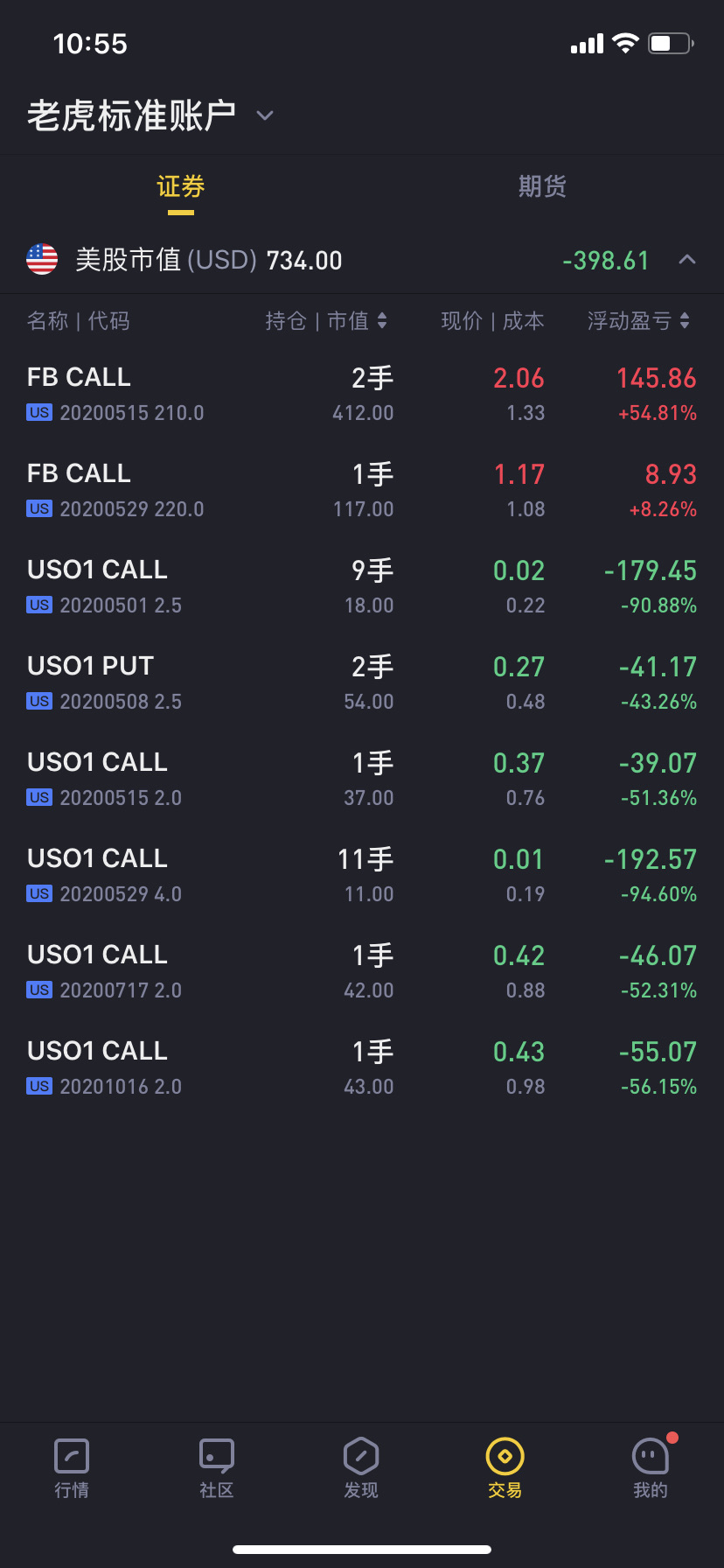Toggle sort by 持仓 | 市值 column
724x1568 pixels.
[325, 321]
